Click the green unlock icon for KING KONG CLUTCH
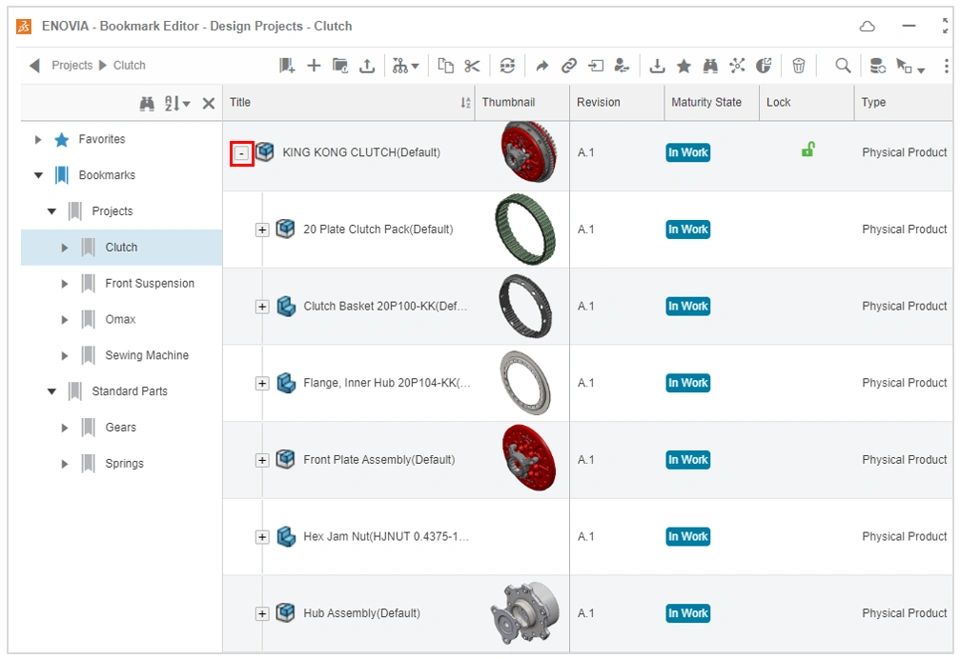960x659 pixels. point(808,149)
